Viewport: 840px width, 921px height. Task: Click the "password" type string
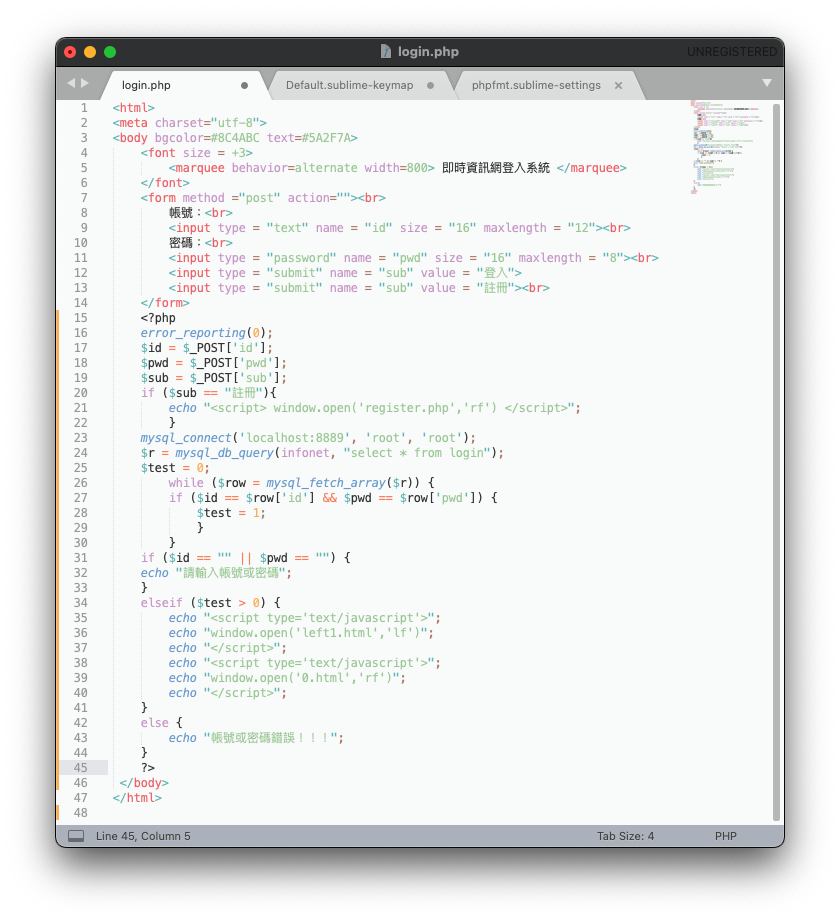point(301,257)
